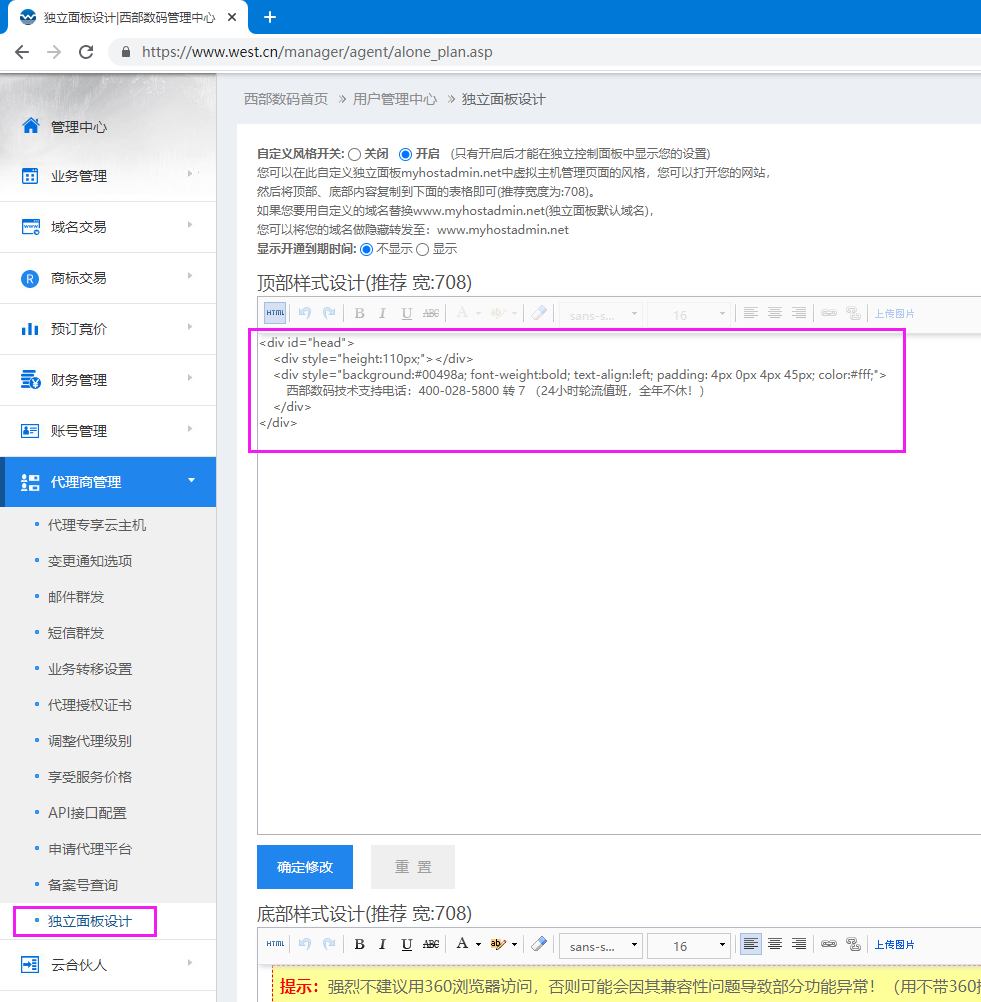The width and height of the screenshot is (981, 1002).
Task: Center-align text in the 底部样式设计 toolbar
Action: pos(775,944)
